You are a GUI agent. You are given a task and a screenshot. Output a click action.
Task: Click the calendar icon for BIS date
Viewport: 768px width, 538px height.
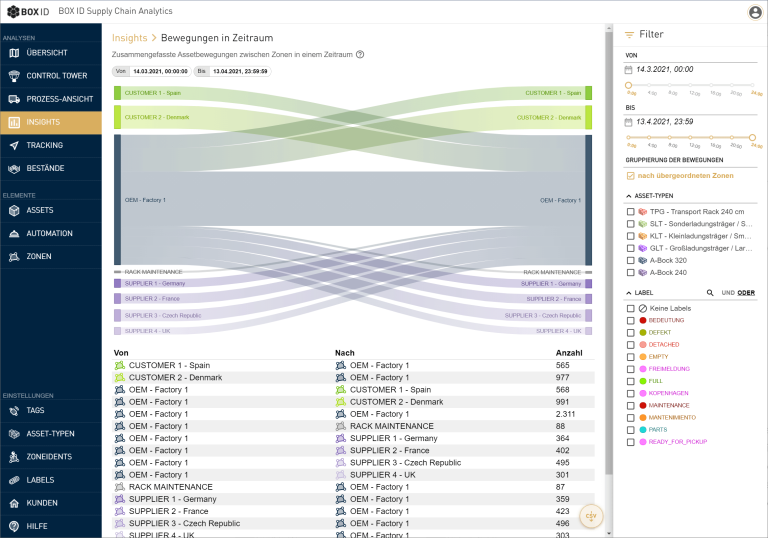pos(628,122)
